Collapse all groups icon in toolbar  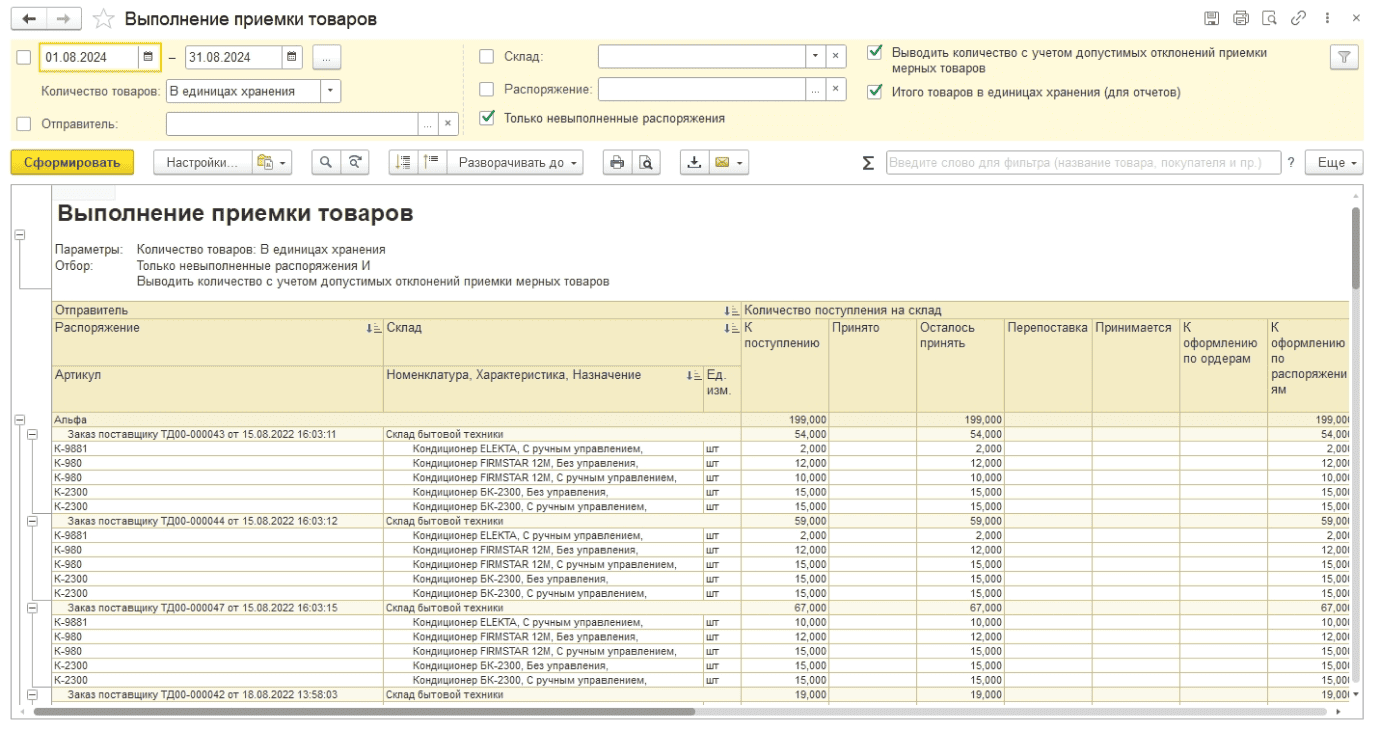coord(431,163)
